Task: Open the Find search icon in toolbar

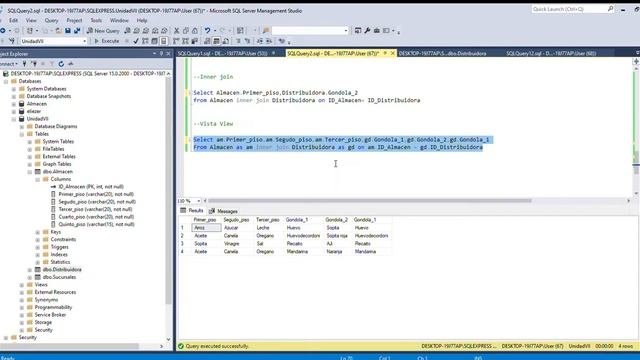Action: pos(266,31)
